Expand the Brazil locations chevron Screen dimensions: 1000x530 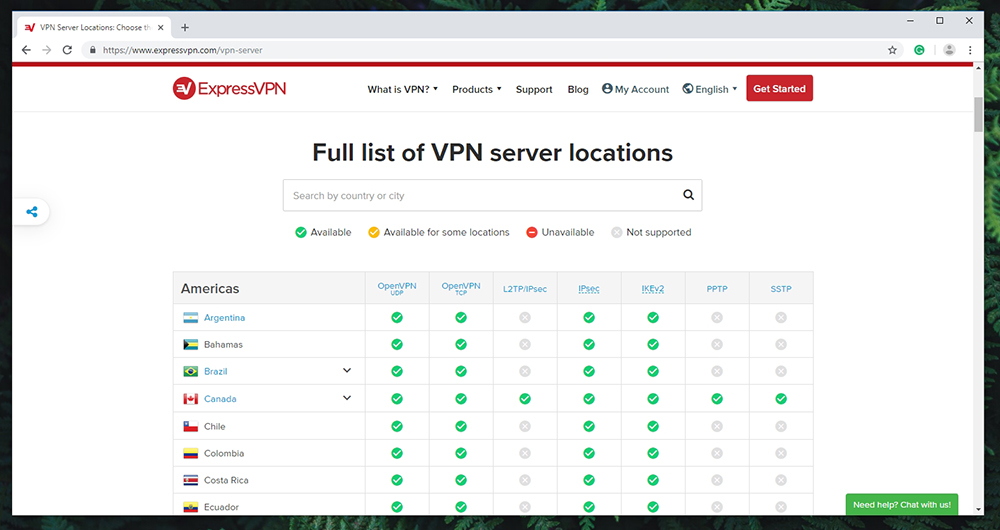click(x=347, y=370)
